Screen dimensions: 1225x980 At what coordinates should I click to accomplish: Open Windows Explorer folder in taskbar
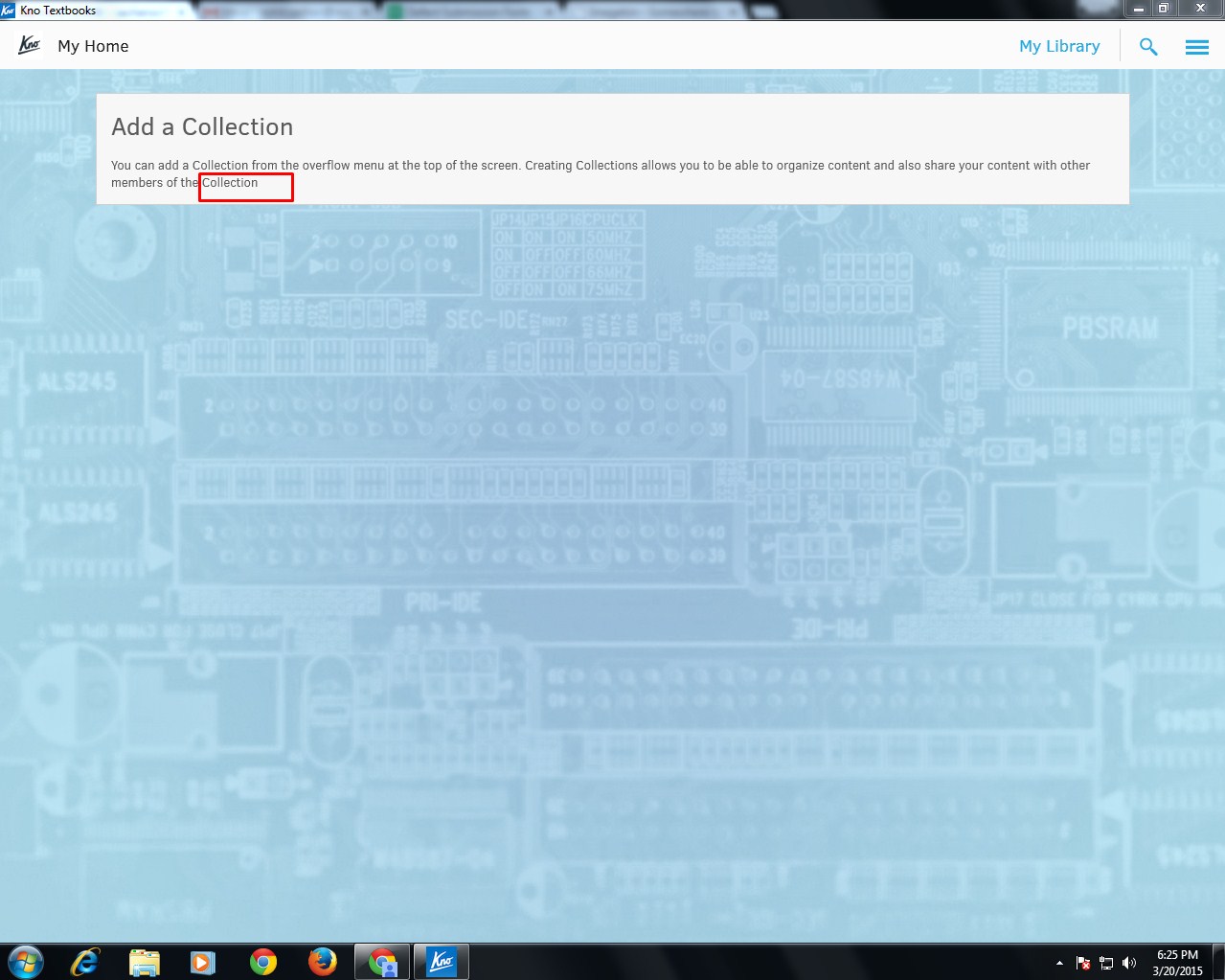(x=145, y=962)
